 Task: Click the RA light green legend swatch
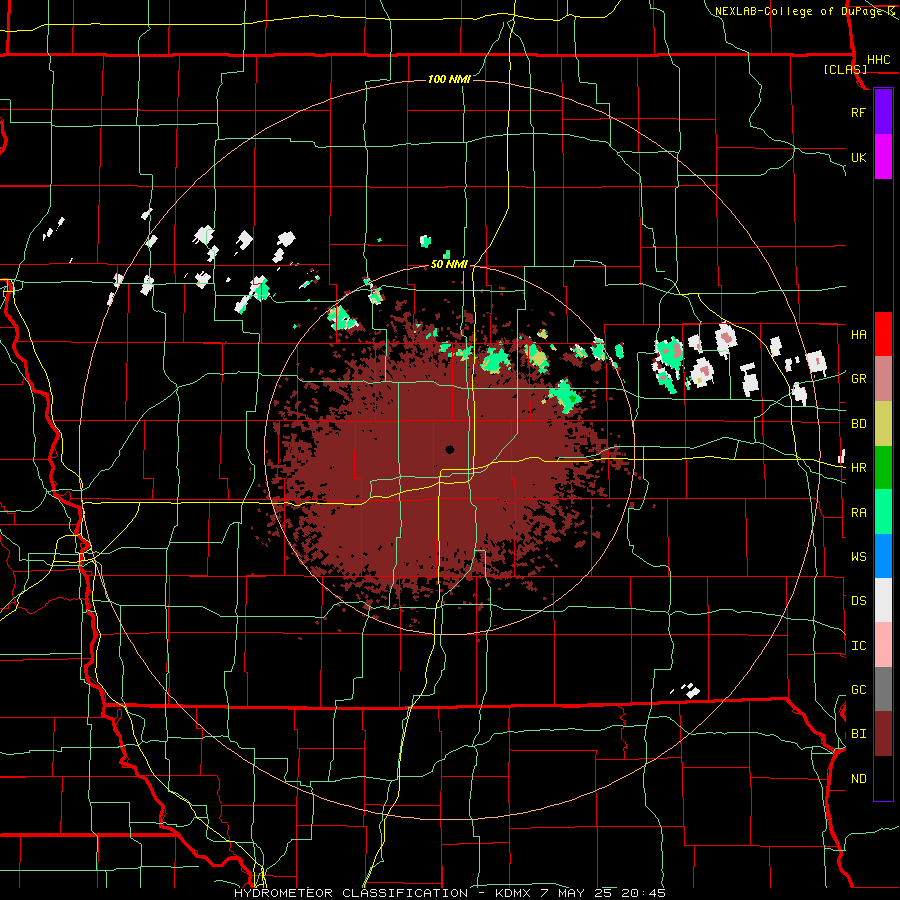[883, 512]
